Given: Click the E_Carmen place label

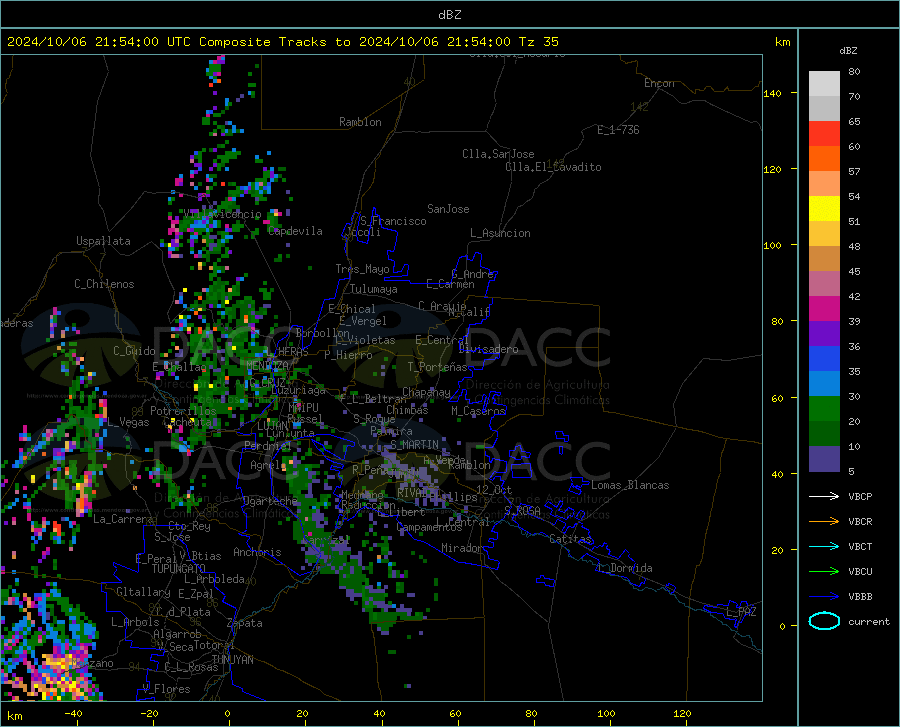Looking at the screenshot, I should (451, 284).
